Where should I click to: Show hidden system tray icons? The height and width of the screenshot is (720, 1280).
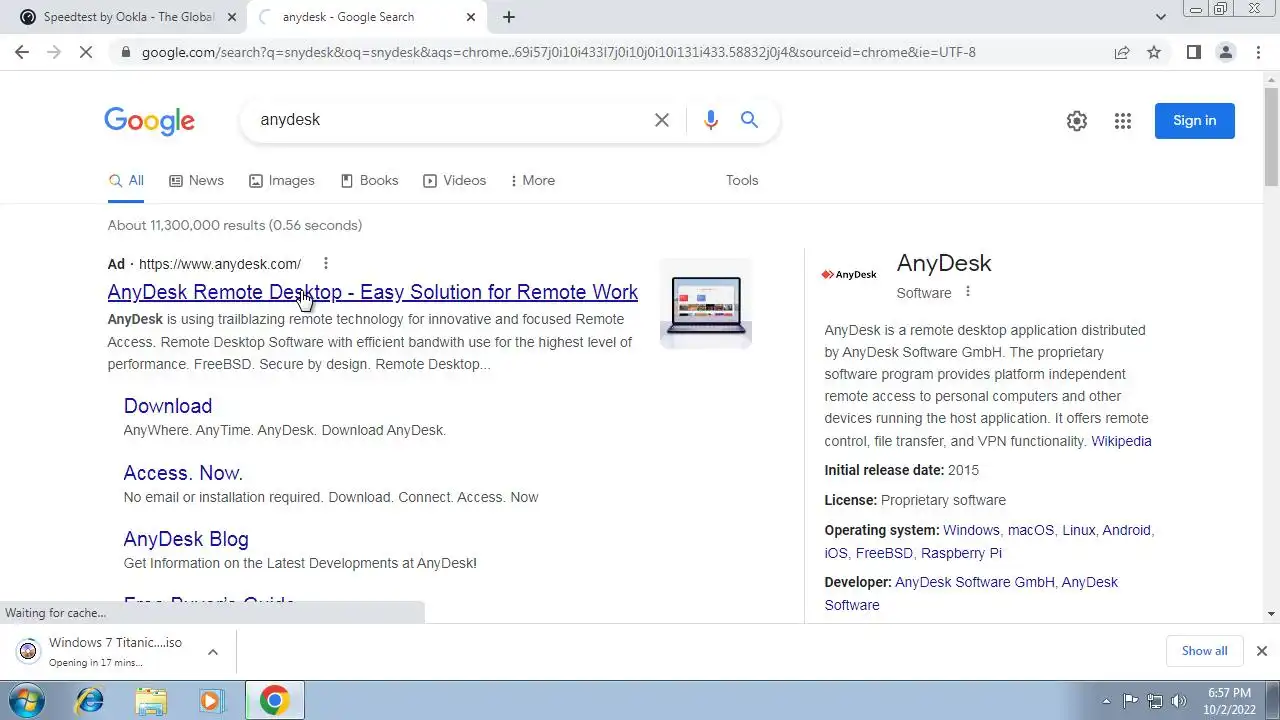[1106, 701]
